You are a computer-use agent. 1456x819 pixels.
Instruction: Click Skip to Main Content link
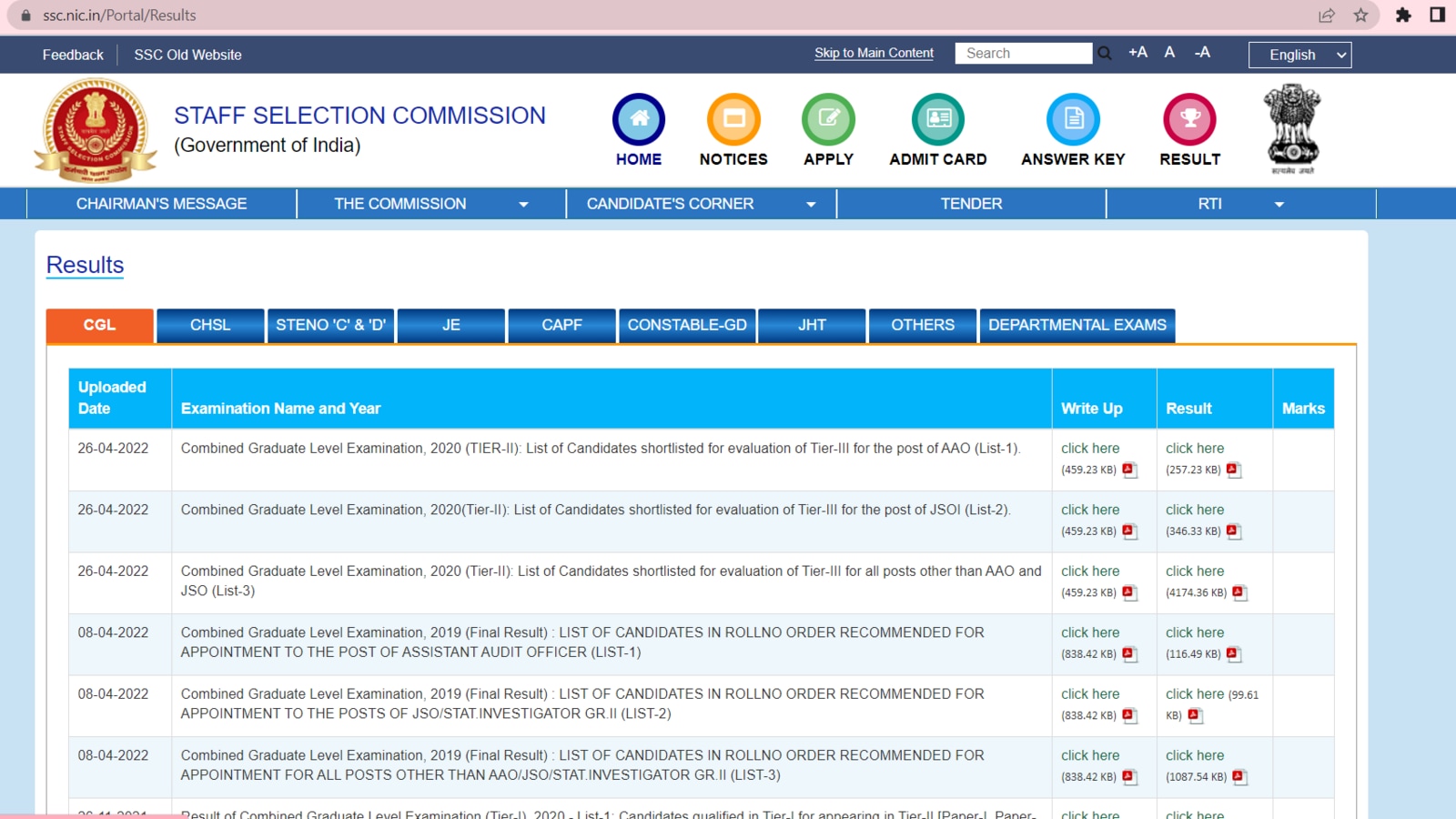point(874,53)
